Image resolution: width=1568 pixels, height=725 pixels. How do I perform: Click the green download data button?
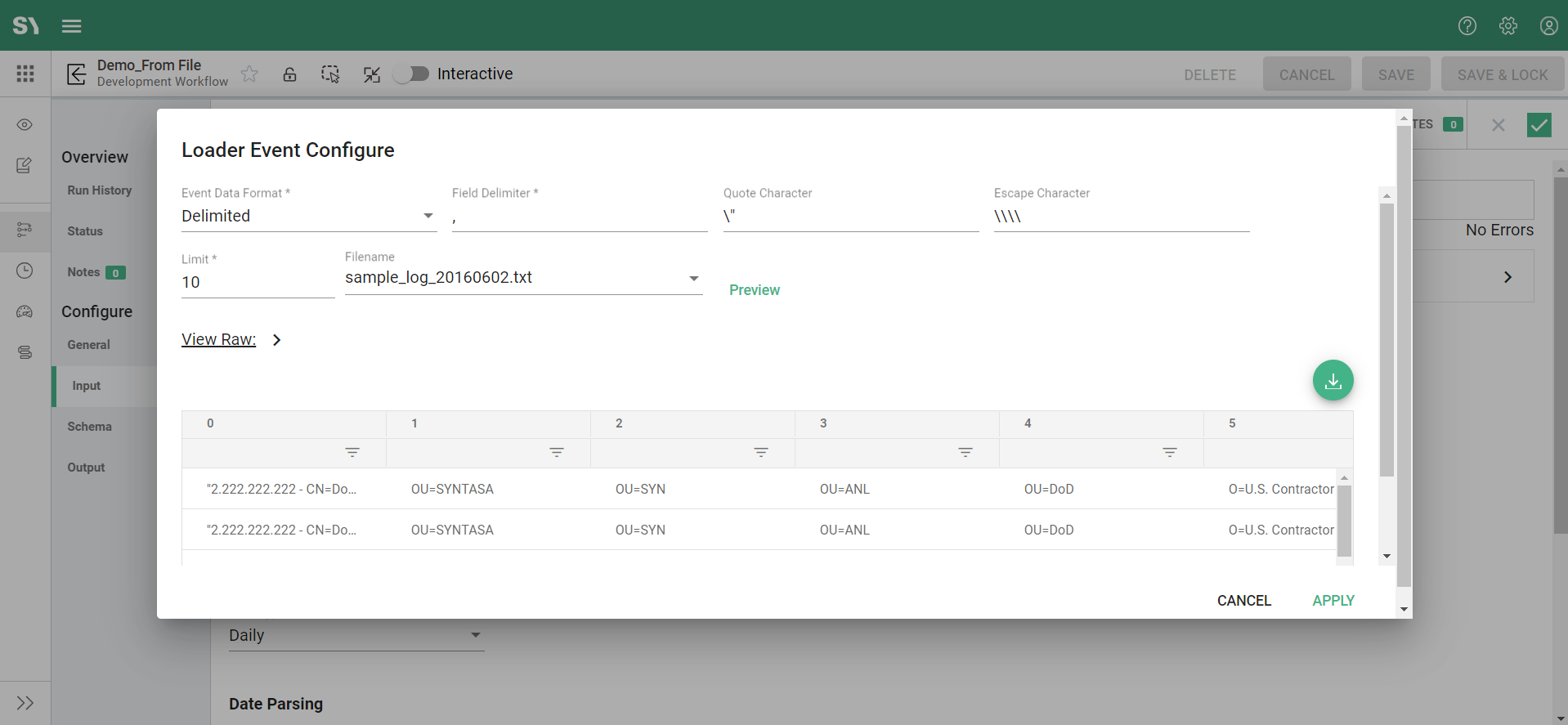click(1333, 381)
